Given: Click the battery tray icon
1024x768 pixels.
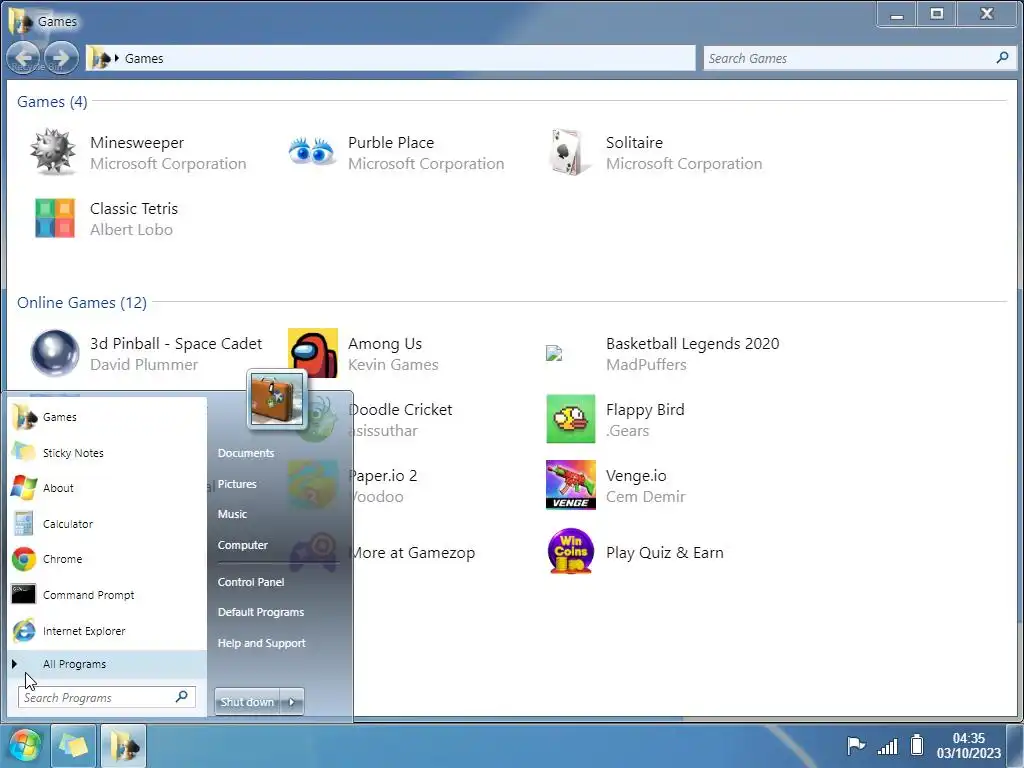Looking at the screenshot, I should click(917, 744).
